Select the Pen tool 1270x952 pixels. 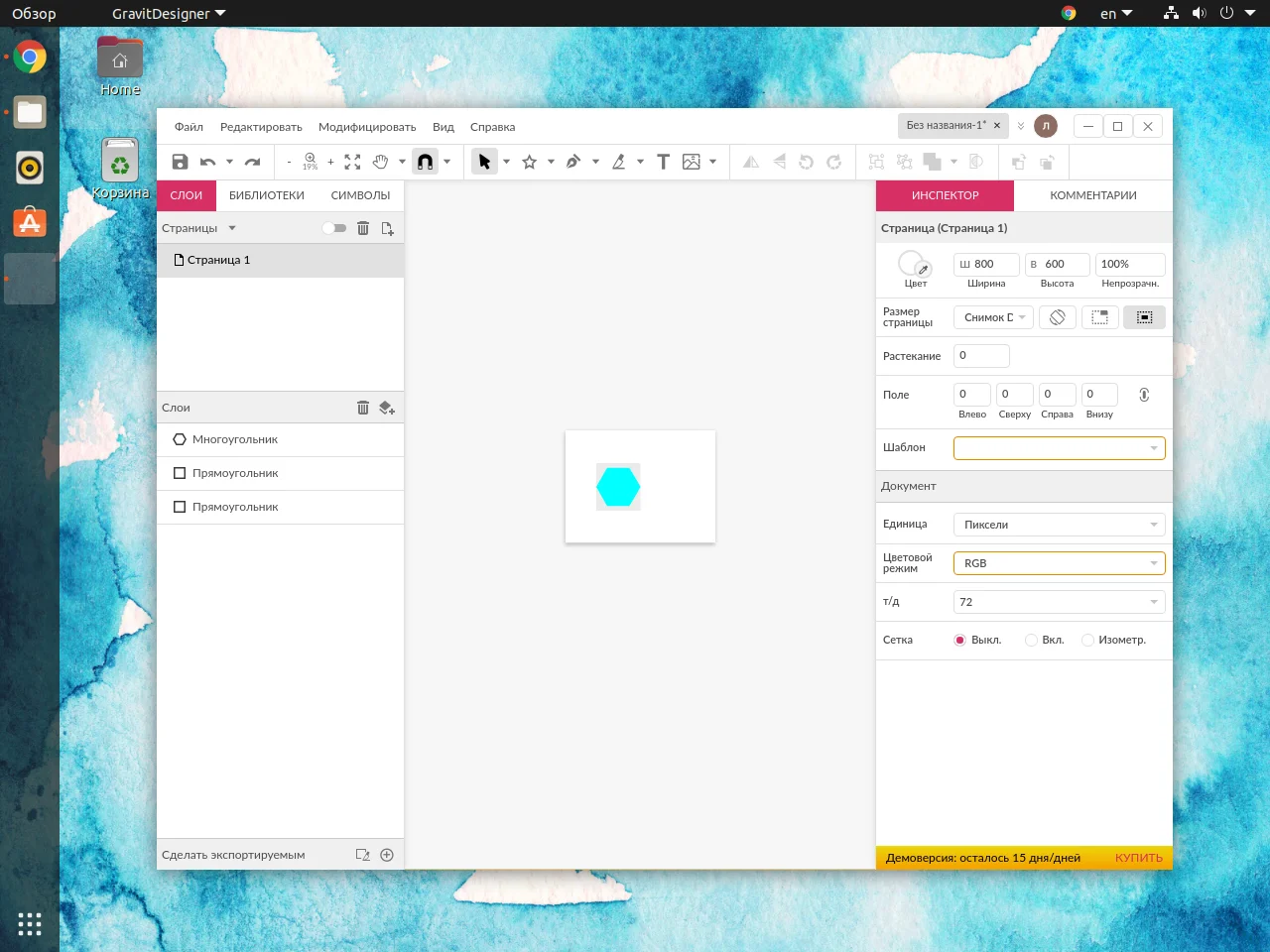[573, 162]
